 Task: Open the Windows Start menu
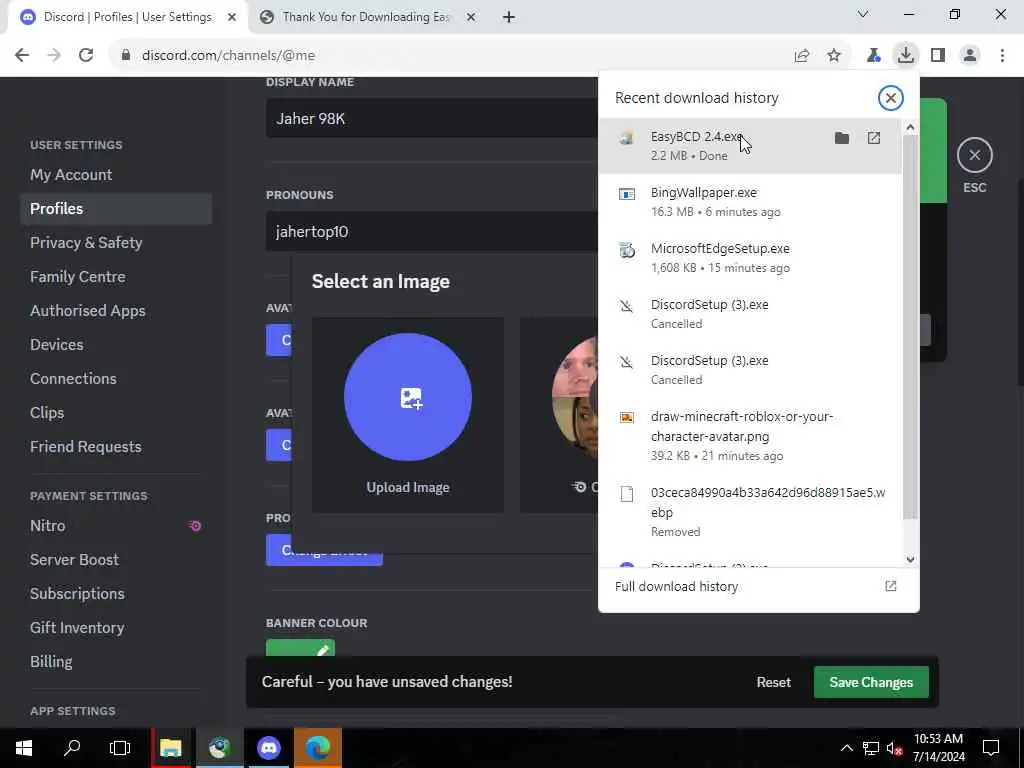(24, 748)
